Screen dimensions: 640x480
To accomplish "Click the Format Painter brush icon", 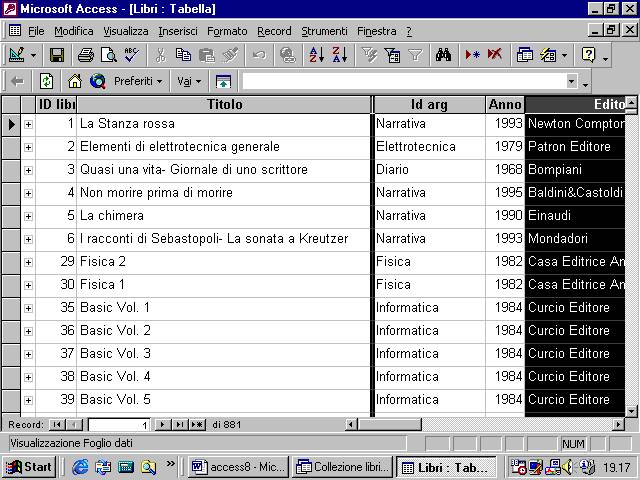I will 230,55.
